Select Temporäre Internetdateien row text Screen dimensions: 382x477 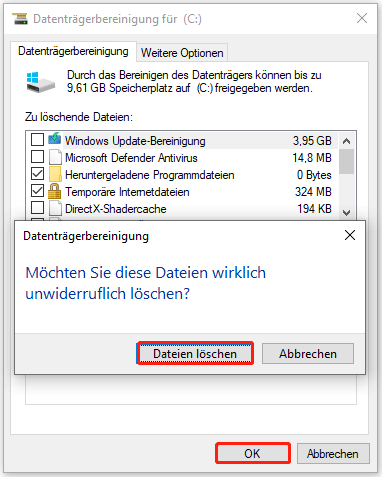coord(127,192)
